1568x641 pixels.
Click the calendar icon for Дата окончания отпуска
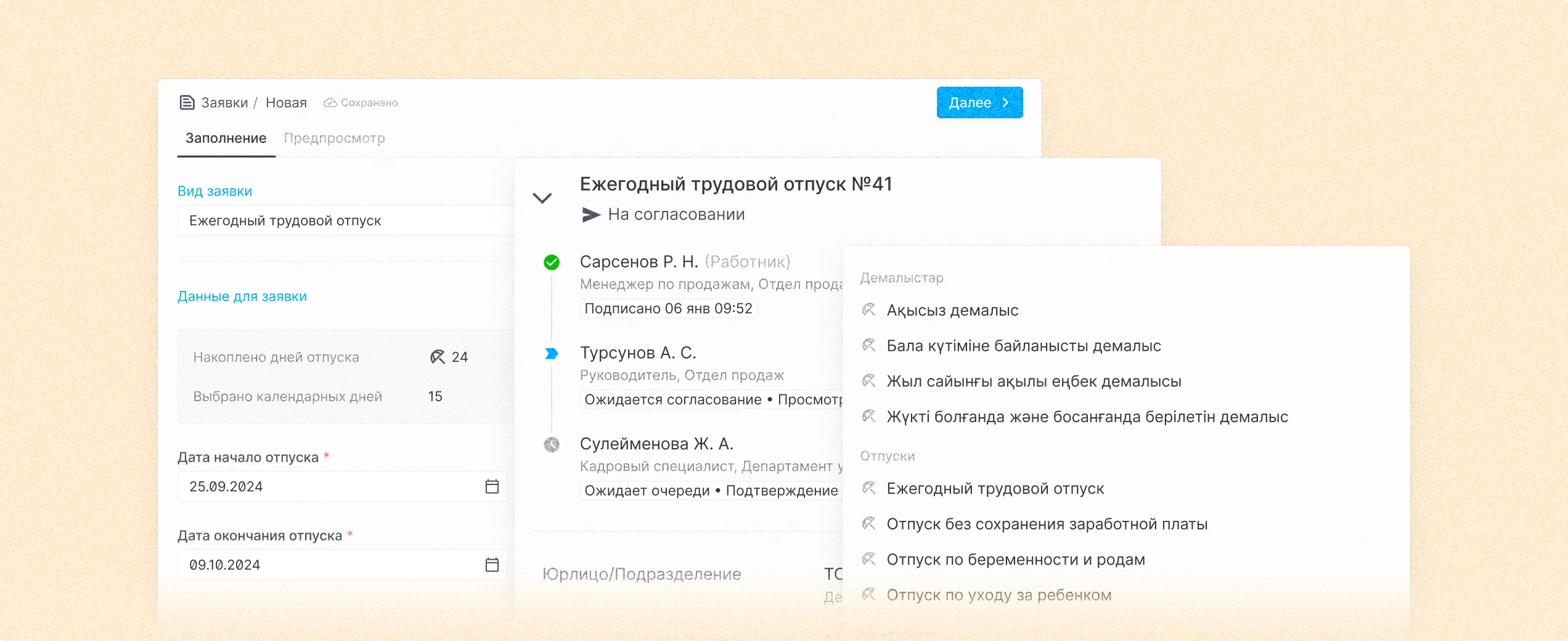(492, 565)
